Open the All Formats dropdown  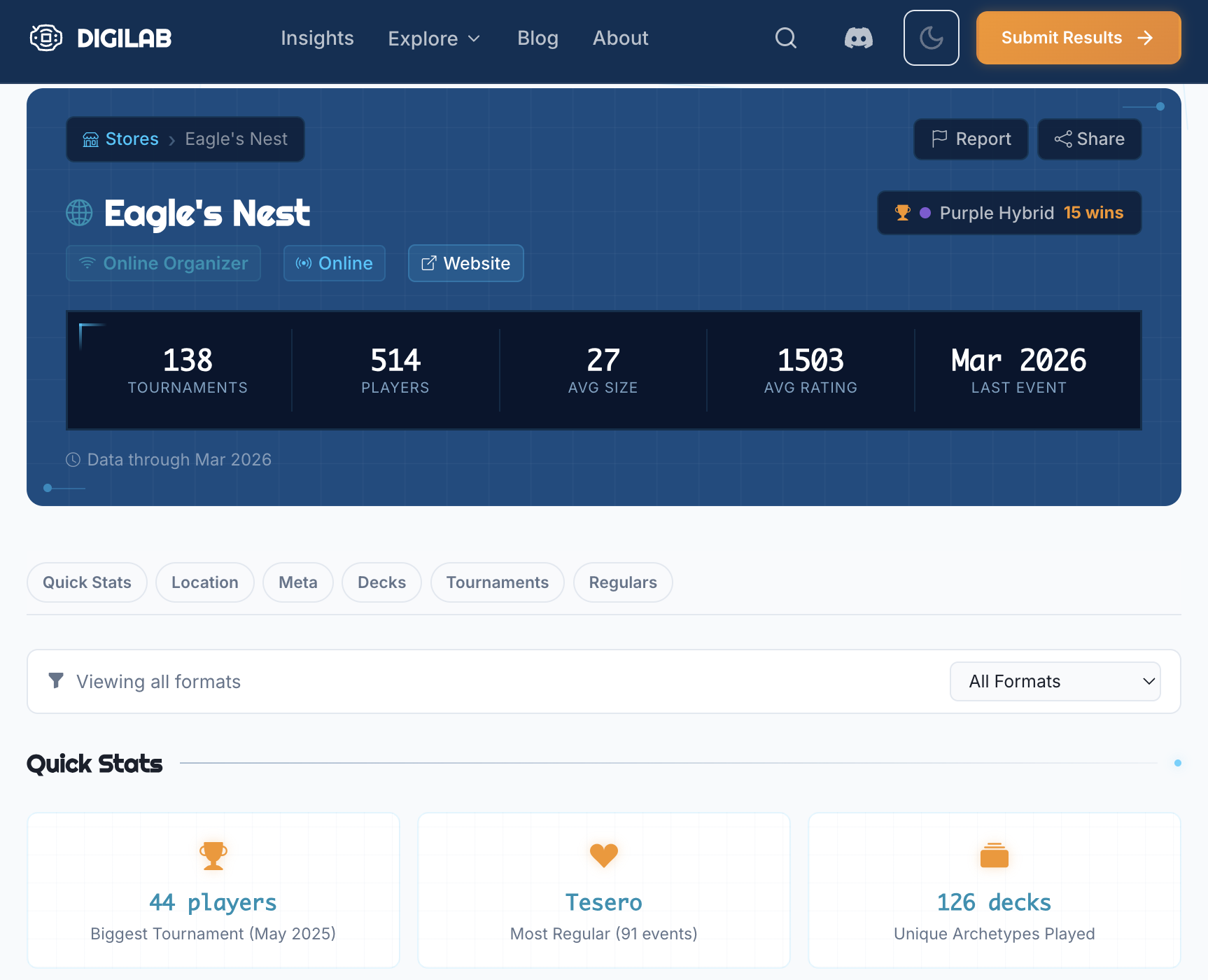click(x=1055, y=681)
